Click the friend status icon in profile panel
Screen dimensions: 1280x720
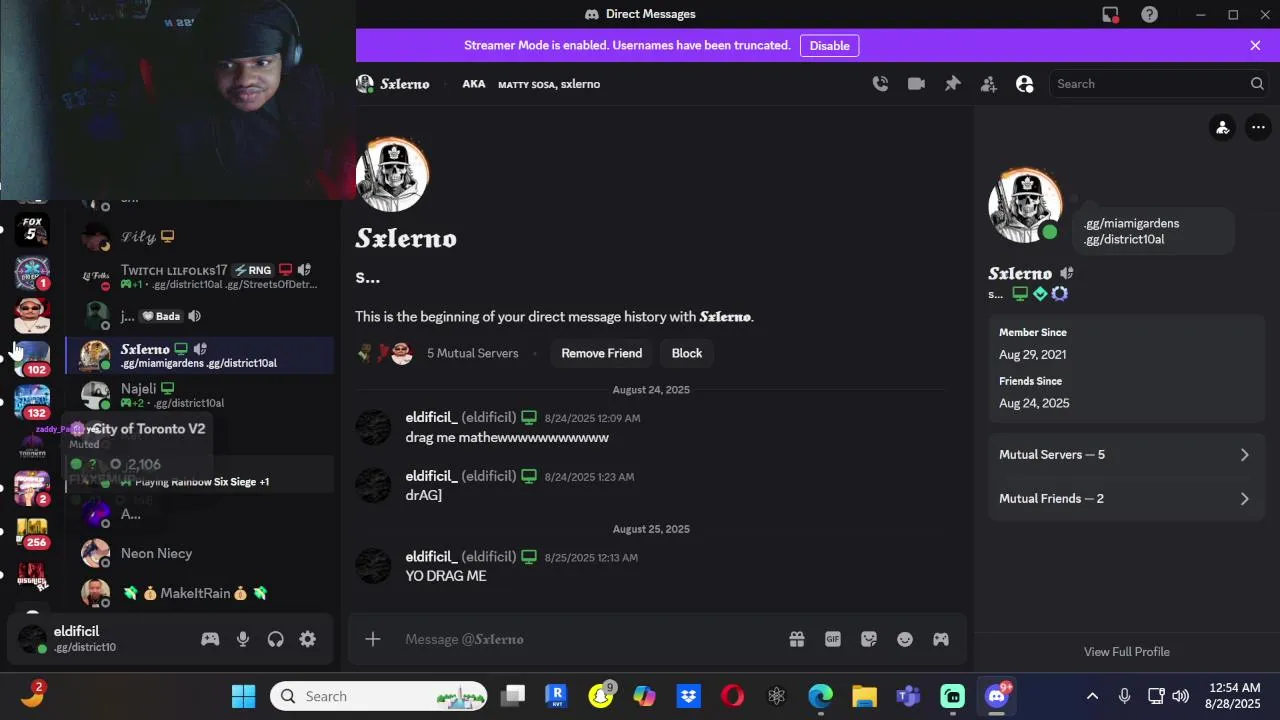pos(1222,127)
